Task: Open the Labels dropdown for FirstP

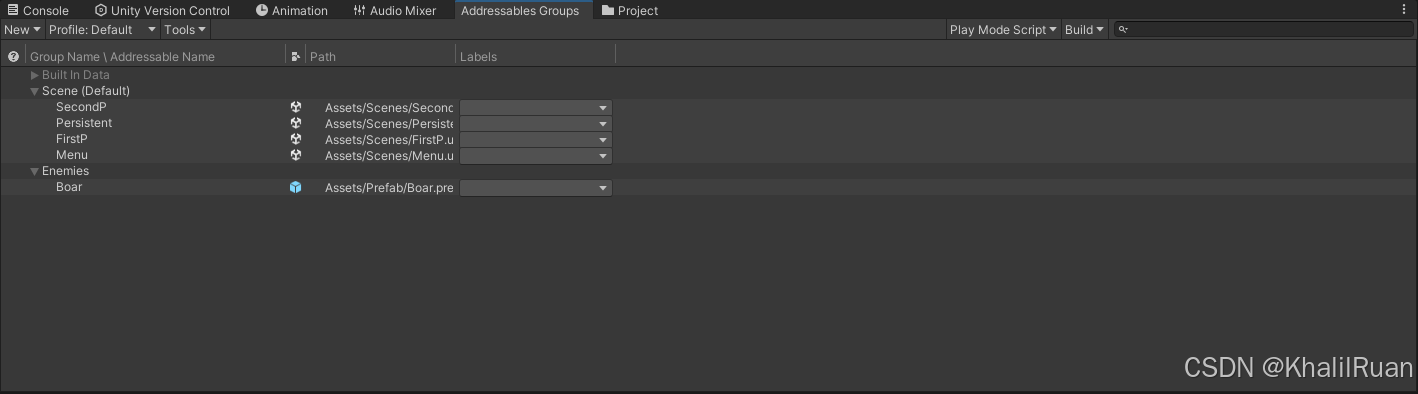Action: coord(535,139)
